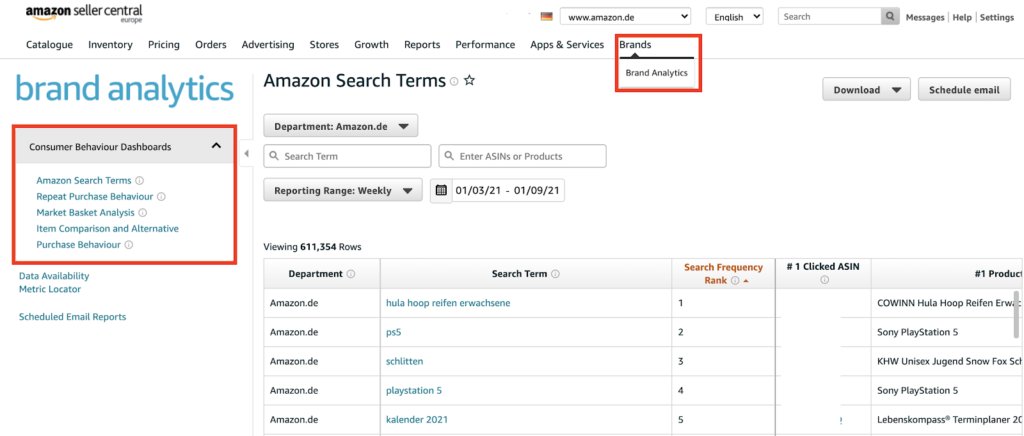Image resolution: width=1024 pixels, height=436 pixels.
Task: Open the Reporting Range: Weekly dropdown
Action: (x=343, y=191)
